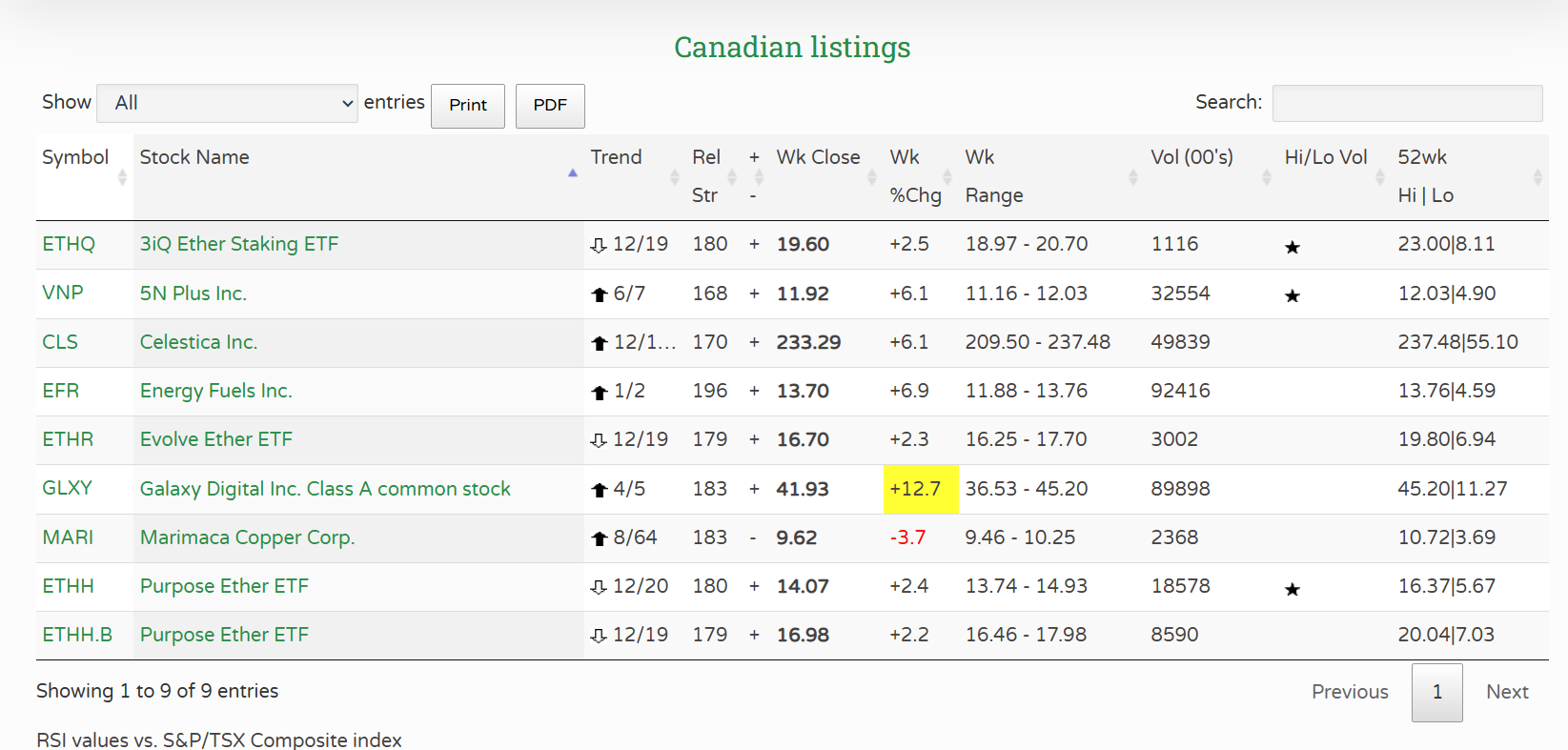Open Celestica Inc. stock link
This screenshot has height=750, width=1568.
pos(198,342)
